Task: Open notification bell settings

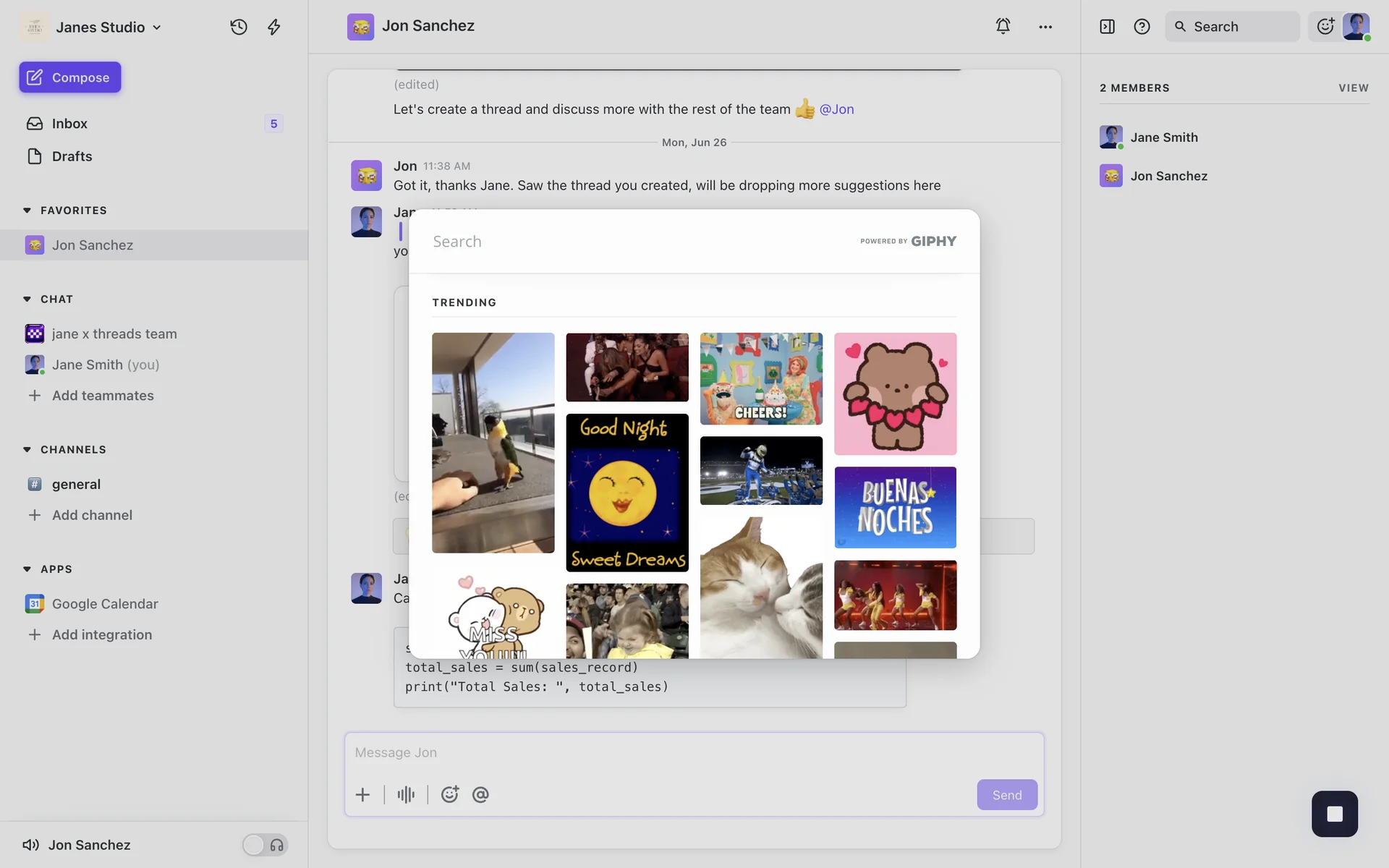Action: (1003, 26)
